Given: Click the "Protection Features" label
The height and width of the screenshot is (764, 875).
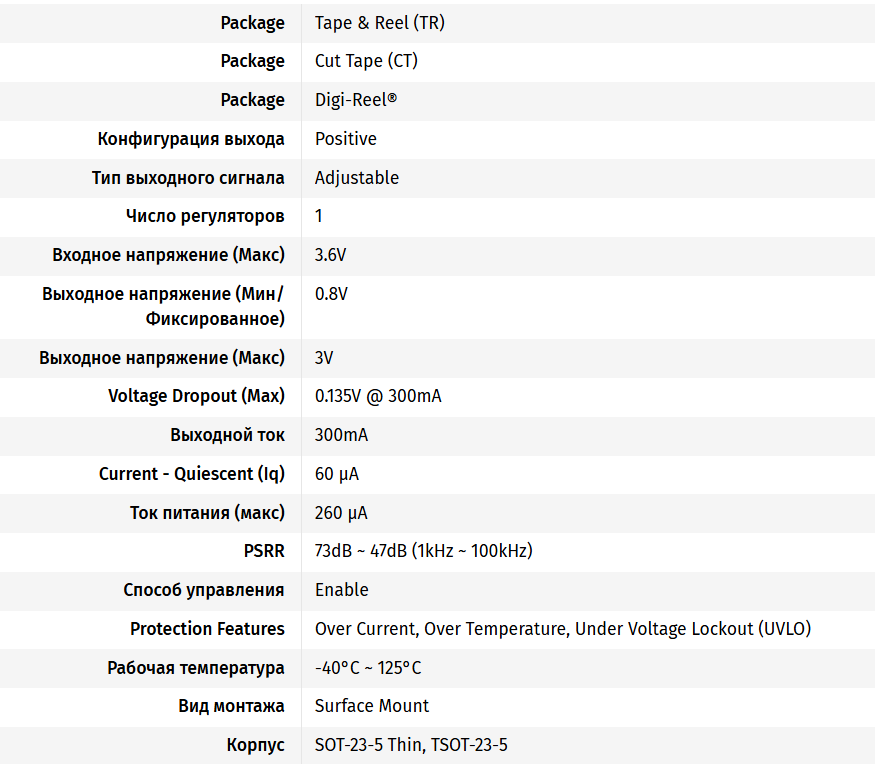Looking at the screenshot, I should [x=207, y=629].
